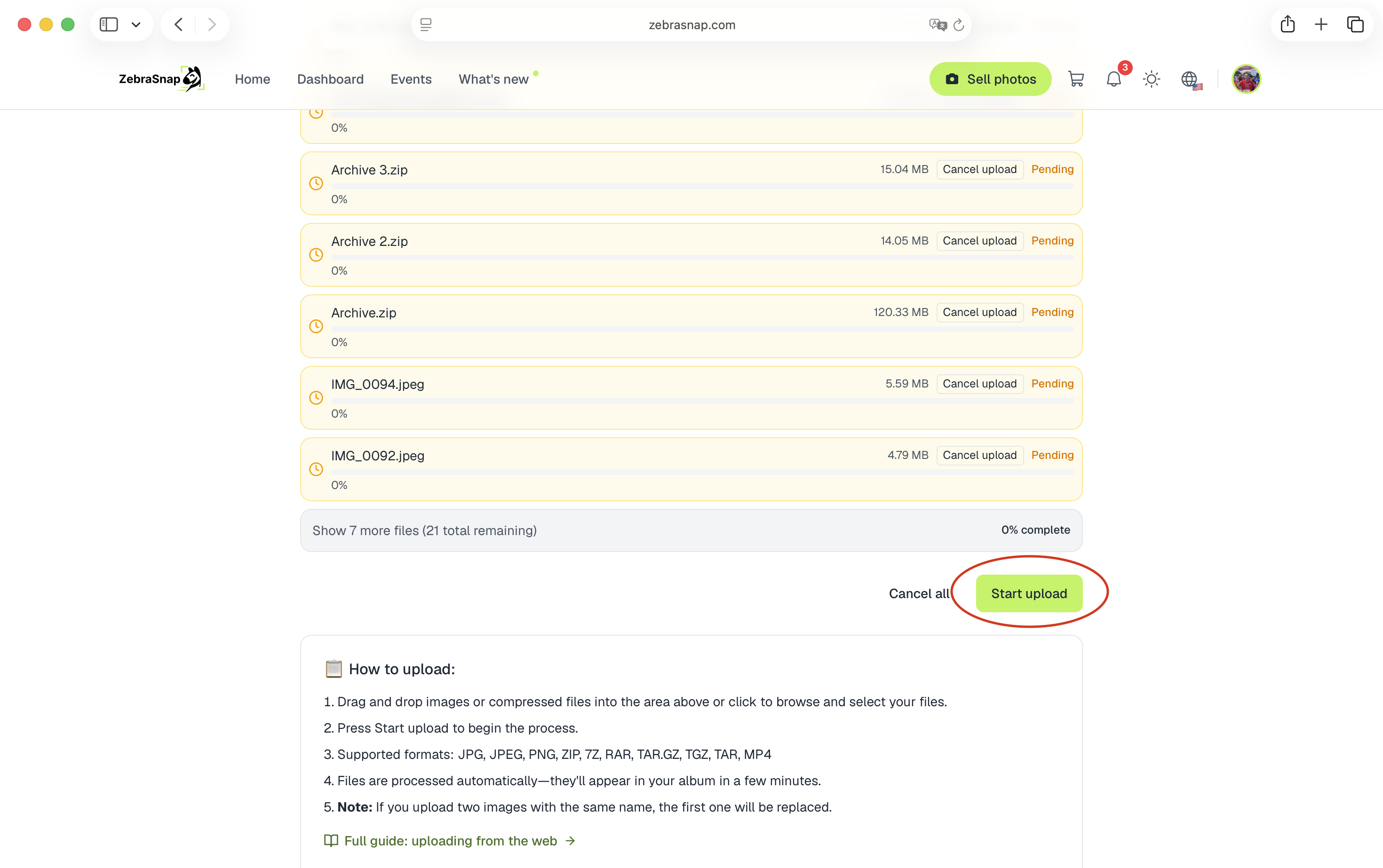Screen dimensions: 1383x868
Task: Open the shopping cart icon
Action: [1076, 79]
